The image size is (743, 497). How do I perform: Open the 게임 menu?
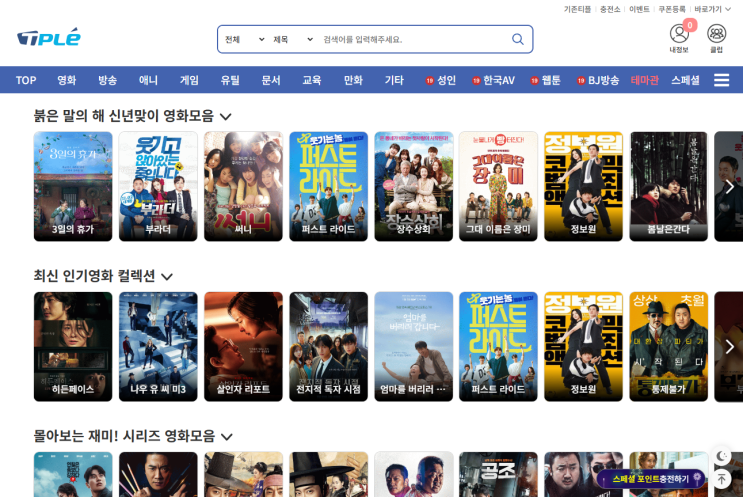(189, 80)
